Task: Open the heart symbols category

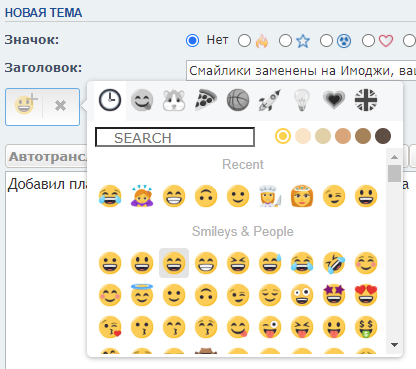Action: point(334,100)
